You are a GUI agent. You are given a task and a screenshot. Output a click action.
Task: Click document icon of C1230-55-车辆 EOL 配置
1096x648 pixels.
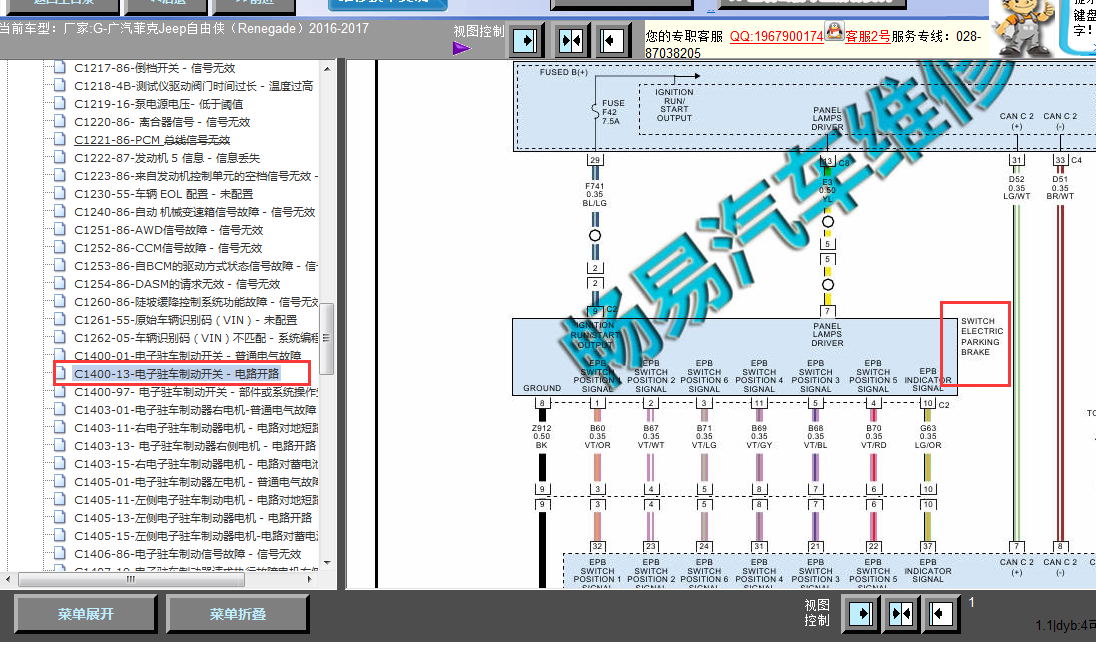point(60,194)
